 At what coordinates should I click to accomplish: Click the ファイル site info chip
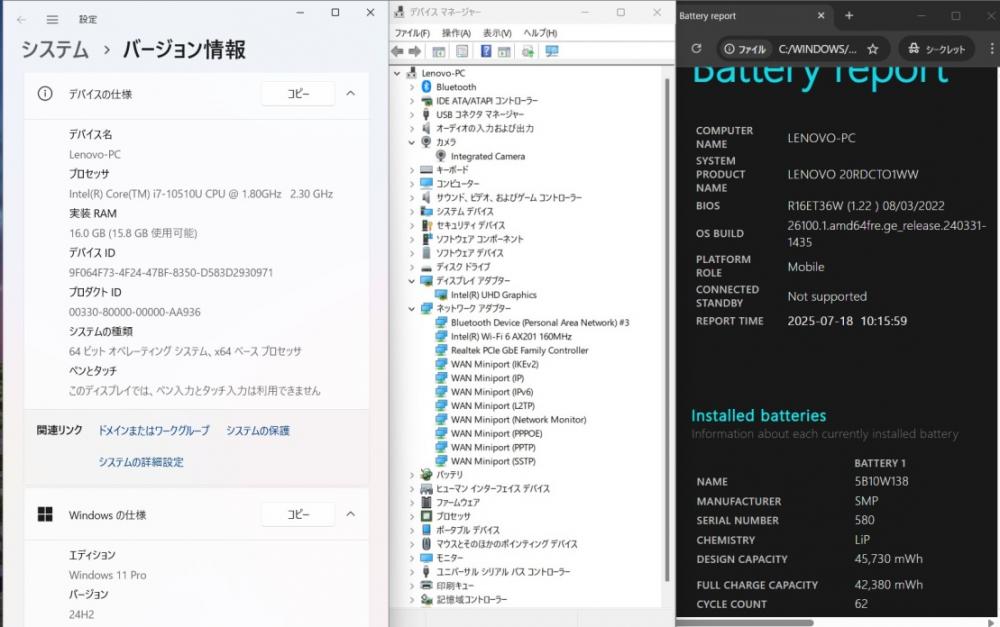pyautogui.click(x=745, y=48)
